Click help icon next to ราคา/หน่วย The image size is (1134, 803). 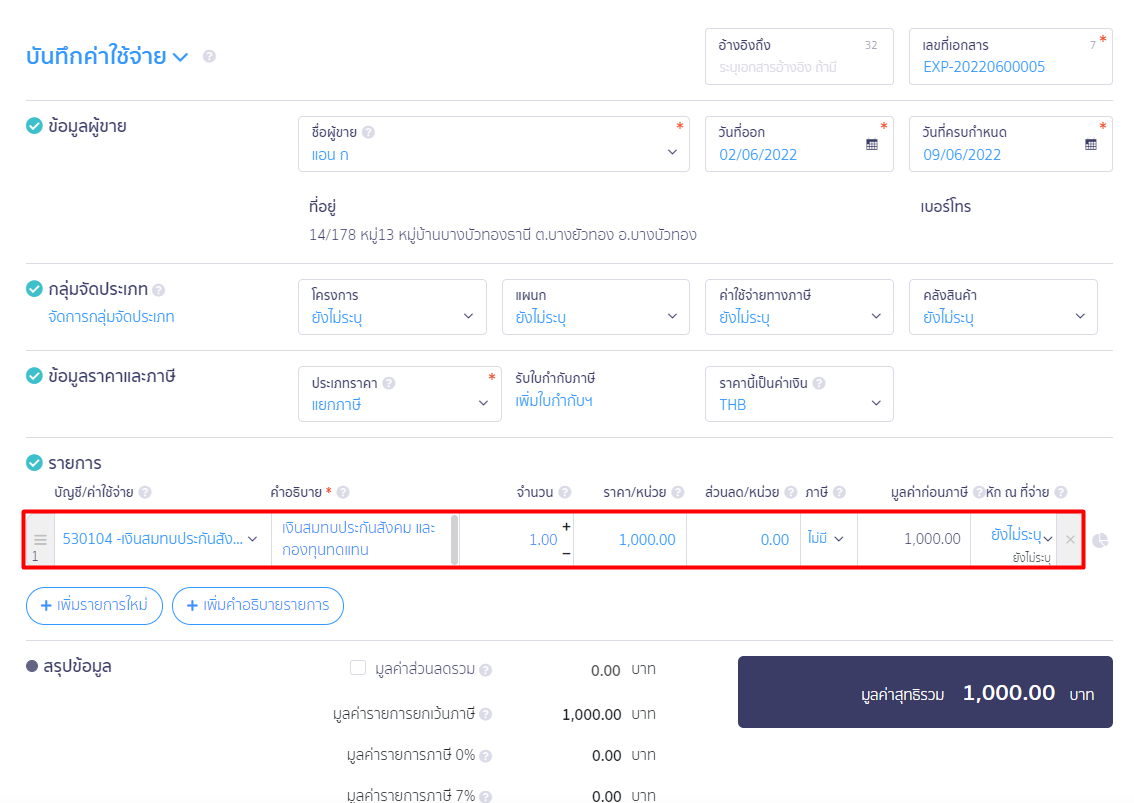678,493
